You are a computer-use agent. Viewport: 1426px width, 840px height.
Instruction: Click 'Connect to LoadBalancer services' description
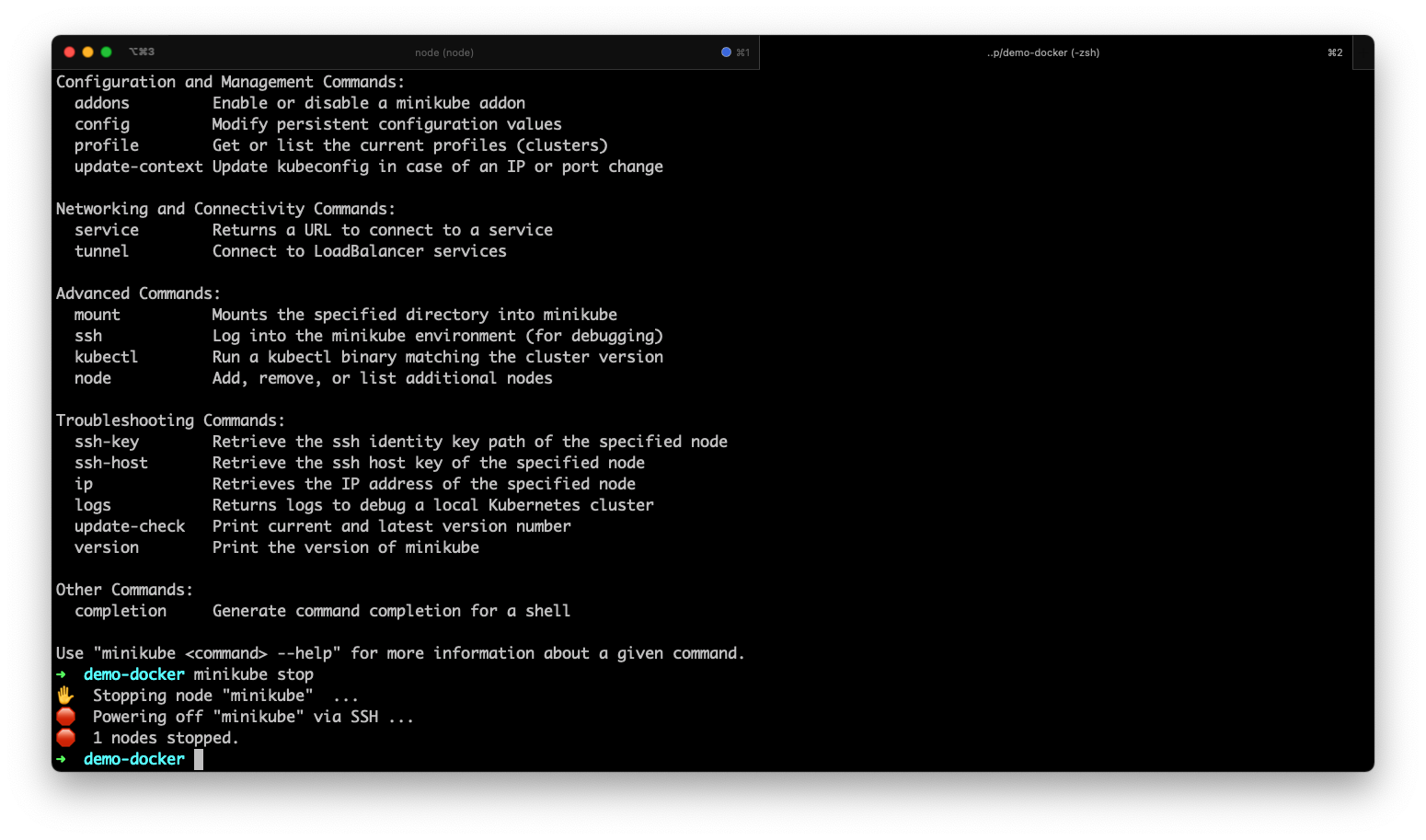coord(360,251)
